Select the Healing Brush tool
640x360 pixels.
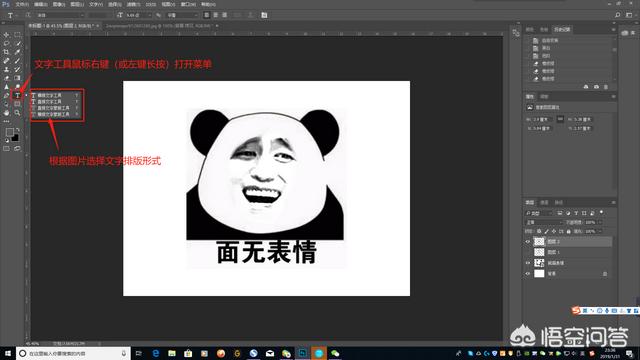[x=7, y=61]
